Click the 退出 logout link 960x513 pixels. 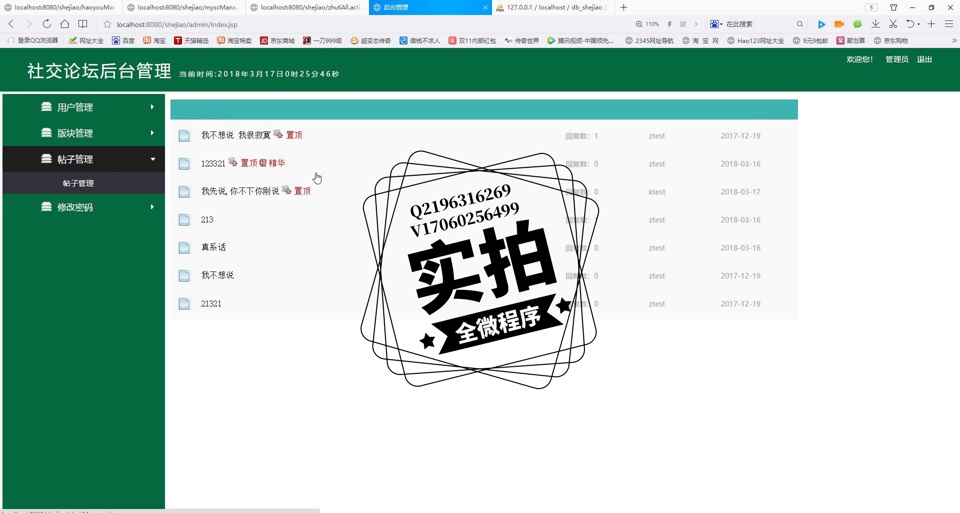click(x=925, y=60)
